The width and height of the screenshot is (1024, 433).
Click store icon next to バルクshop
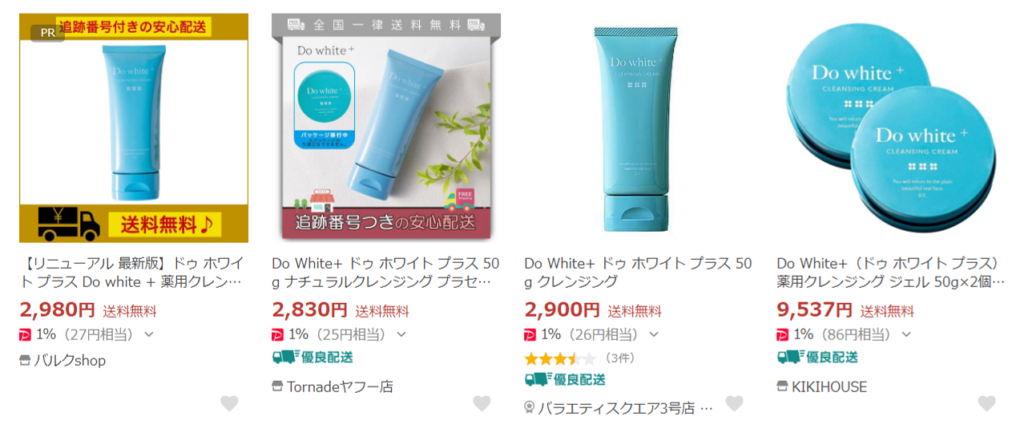pos(25,361)
